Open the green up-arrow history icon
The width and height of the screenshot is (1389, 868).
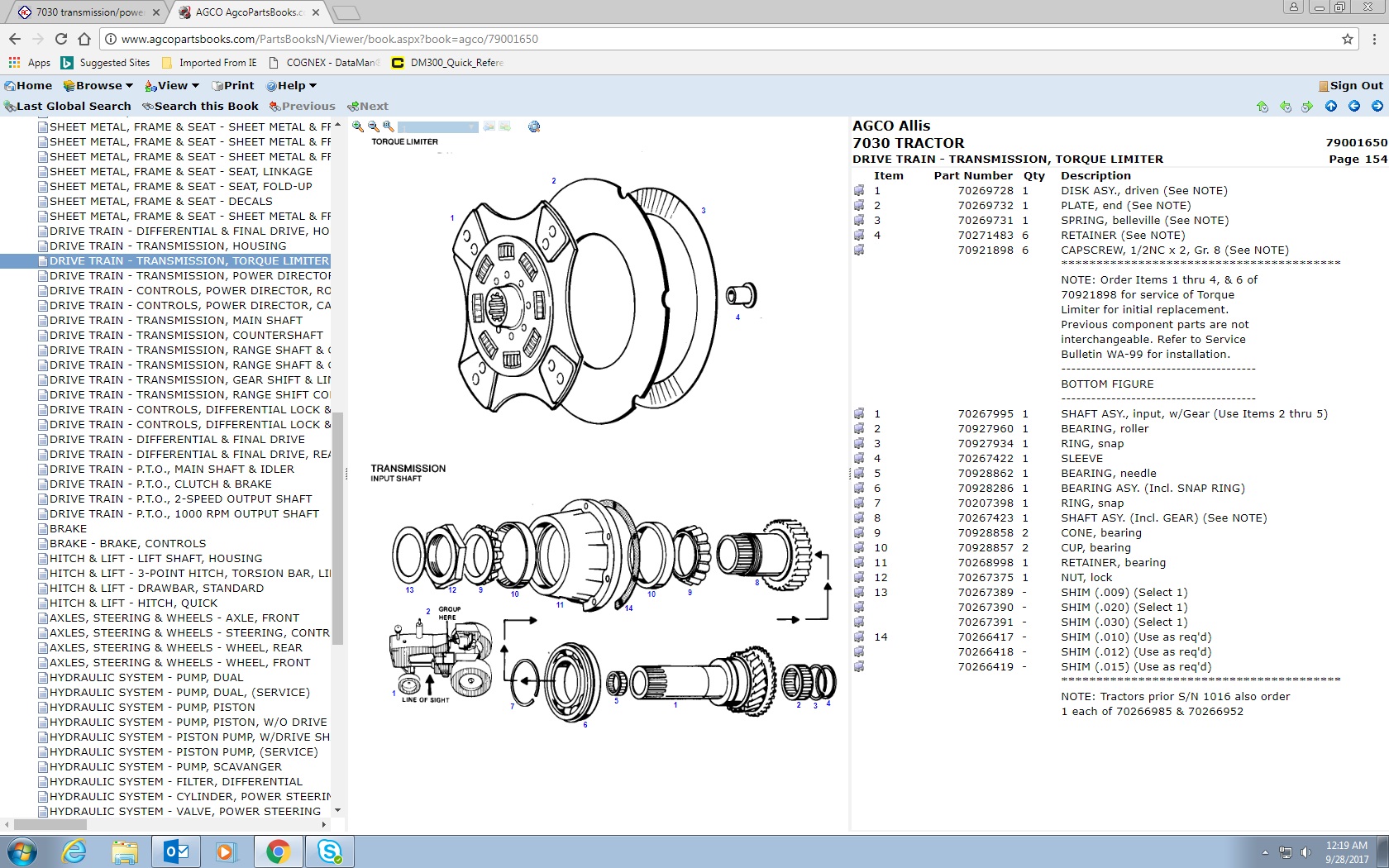(x=1263, y=106)
